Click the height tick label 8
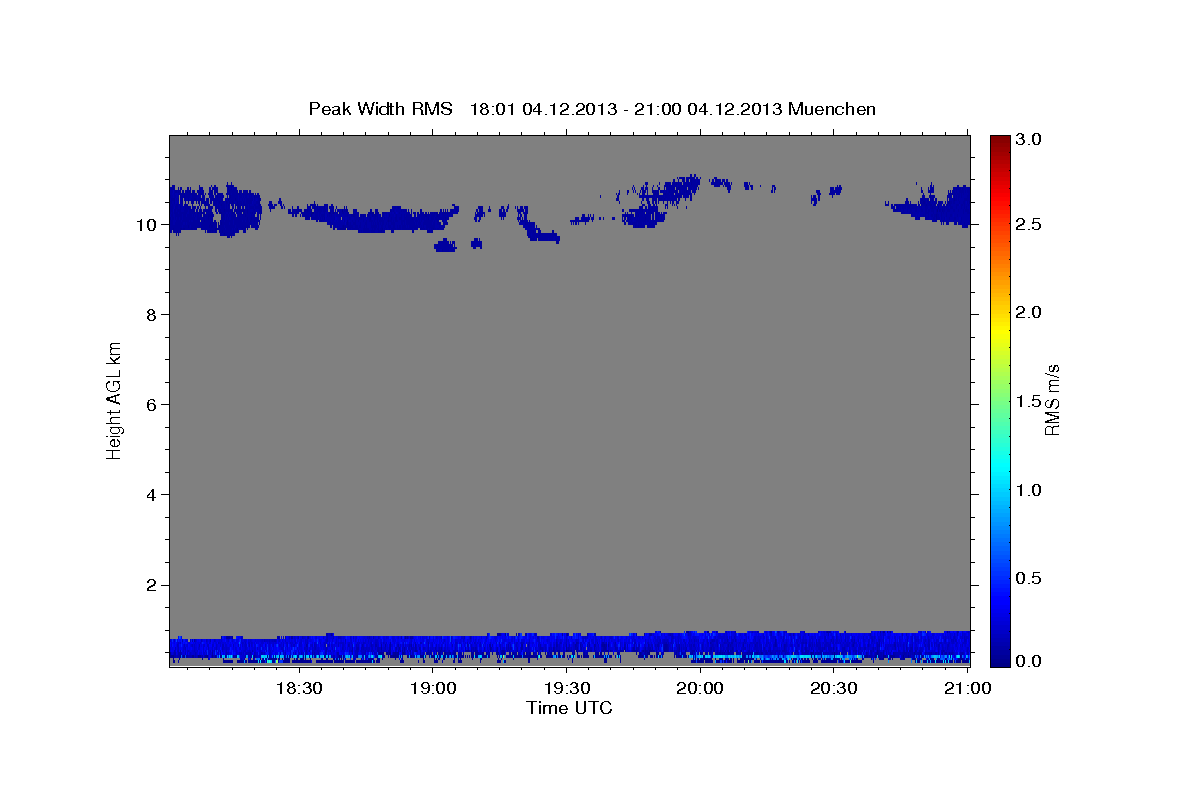 click(150, 315)
